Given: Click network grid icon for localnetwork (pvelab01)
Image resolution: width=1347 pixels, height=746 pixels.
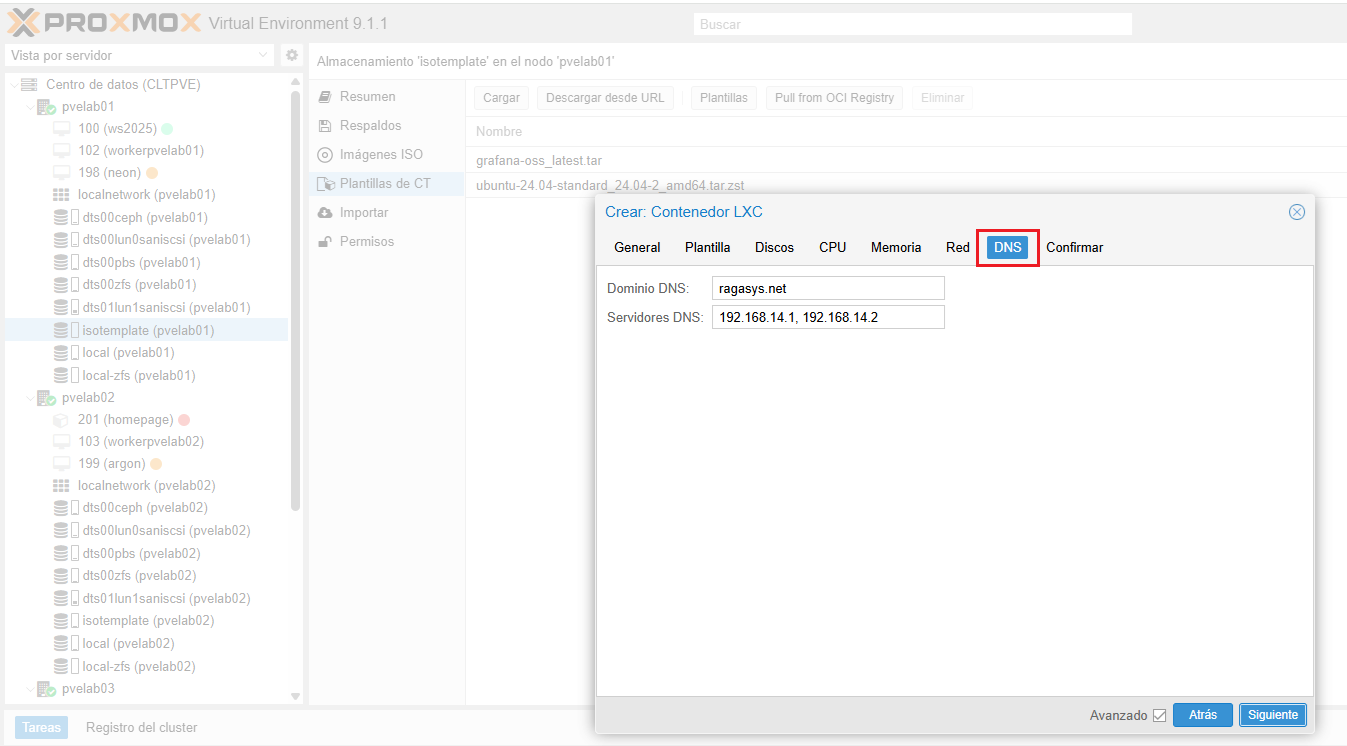Looking at the screenshot, I should pos(60,195).
